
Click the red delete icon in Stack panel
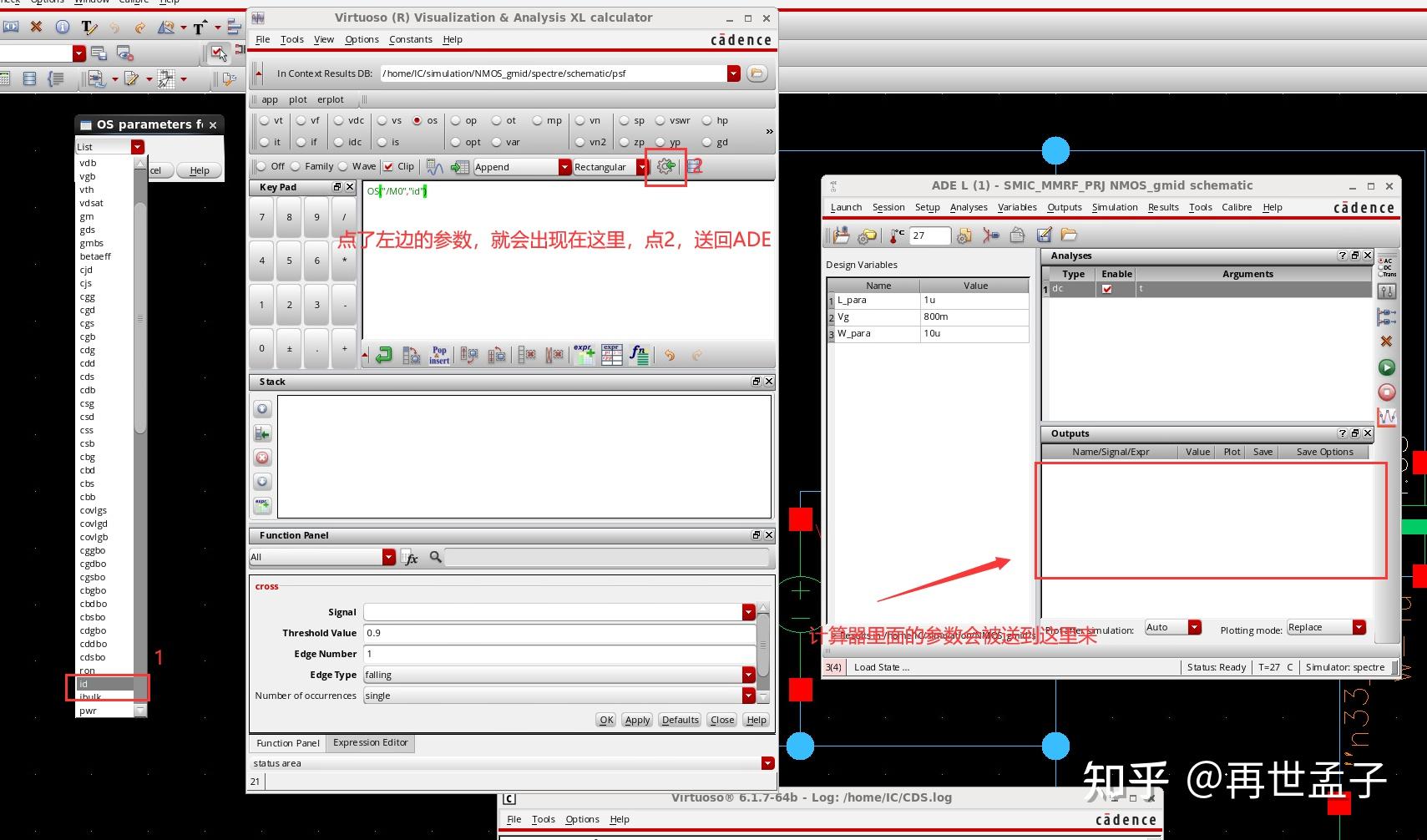pyautogui.click(x=262, y=458)
